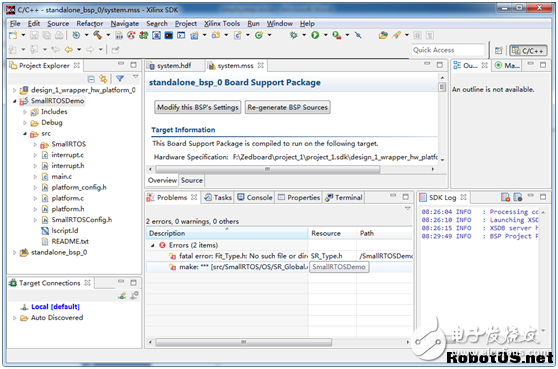Viewport: 558px width, 369px height.
Task: Click the Resource column header
Action: pyautogui.click(x=332, y=233)
